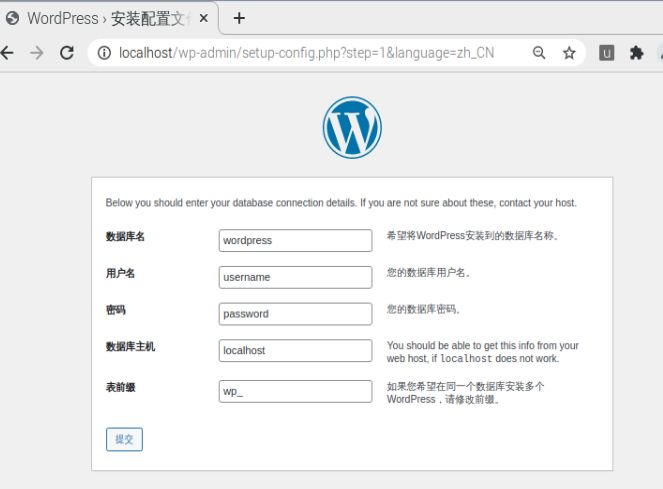Open the gray 'u' extension icon
The width and height of the screenshot is (663, 489).
pyautogui.click(x=606, y=53)
